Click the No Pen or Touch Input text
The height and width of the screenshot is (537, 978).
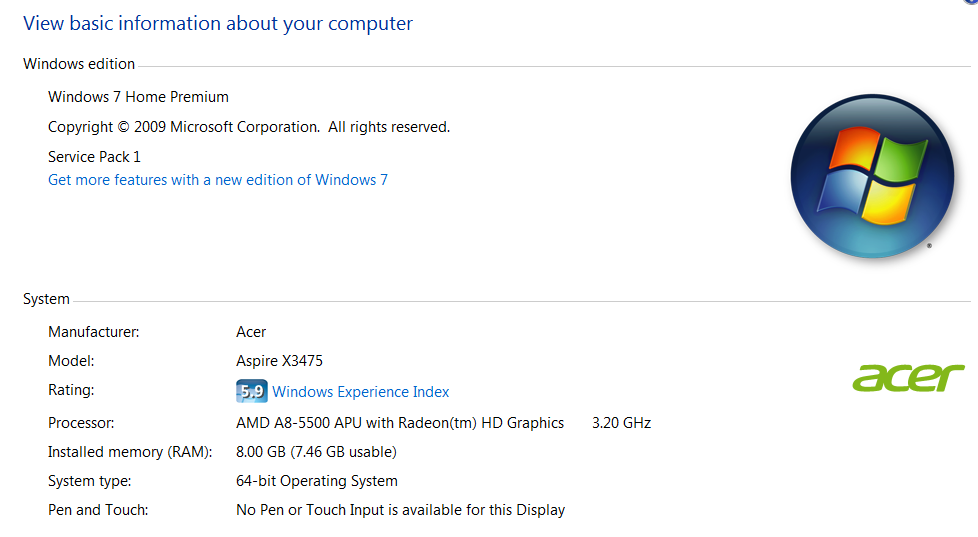pyautogui.click(x=400, y=510)
